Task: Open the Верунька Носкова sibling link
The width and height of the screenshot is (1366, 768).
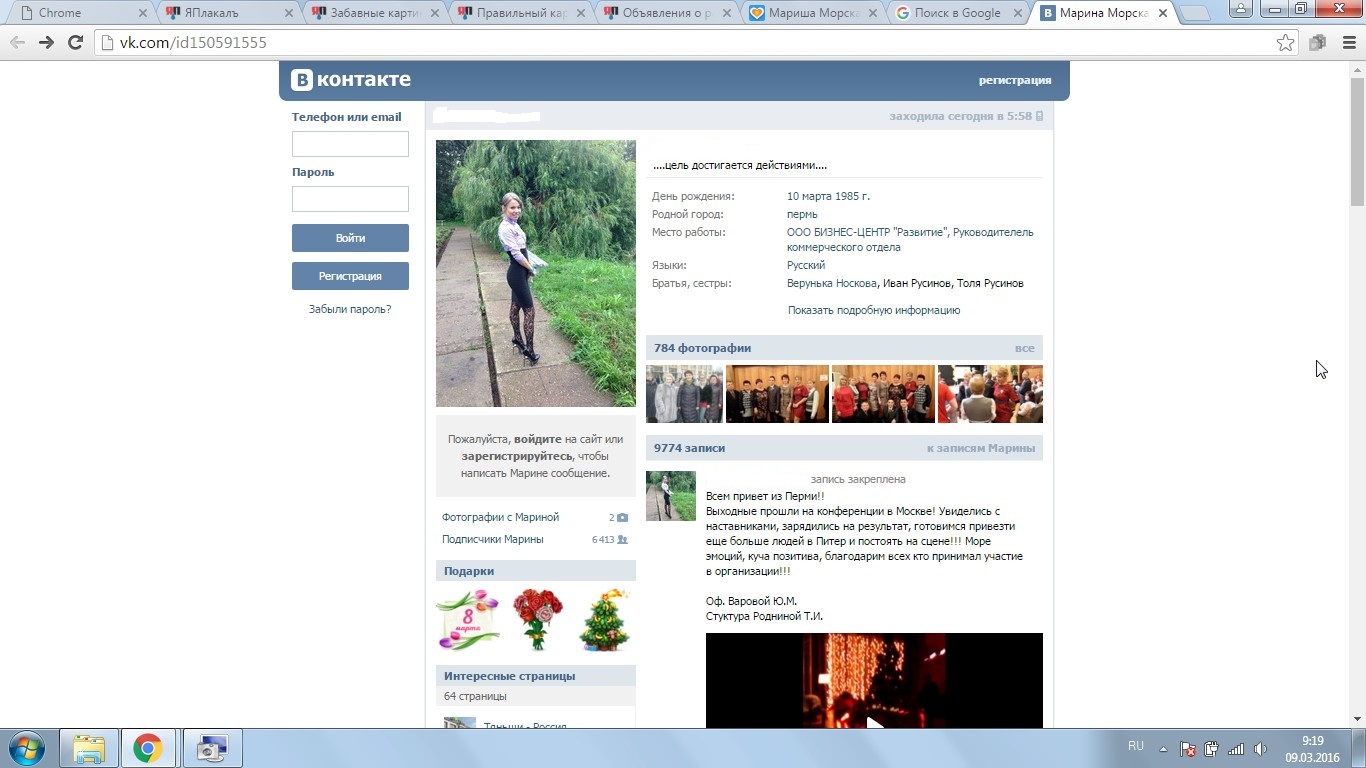Action: pos(833,283)
